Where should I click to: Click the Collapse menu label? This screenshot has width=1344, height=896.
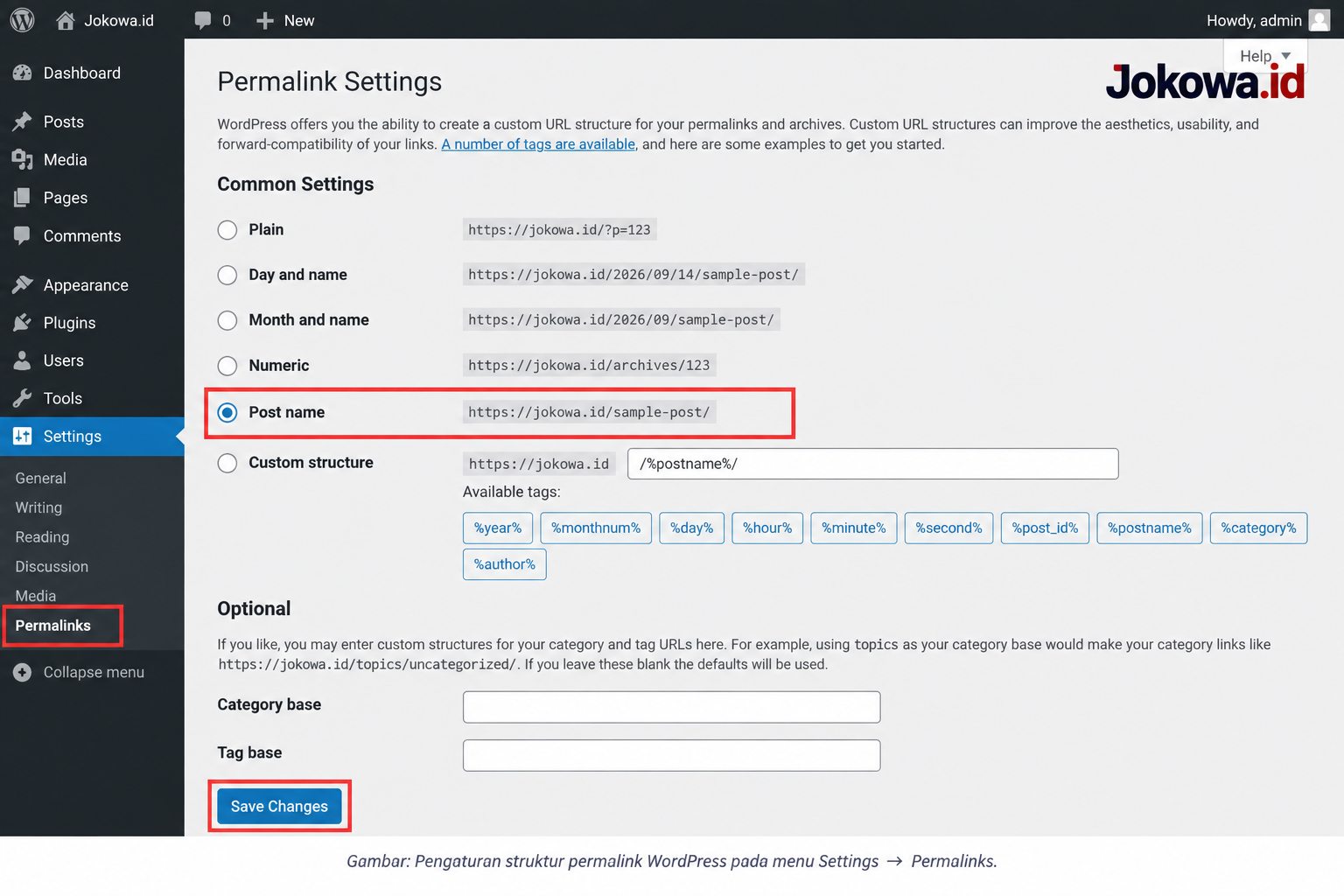pyautogui.click(x=94, y=672)
